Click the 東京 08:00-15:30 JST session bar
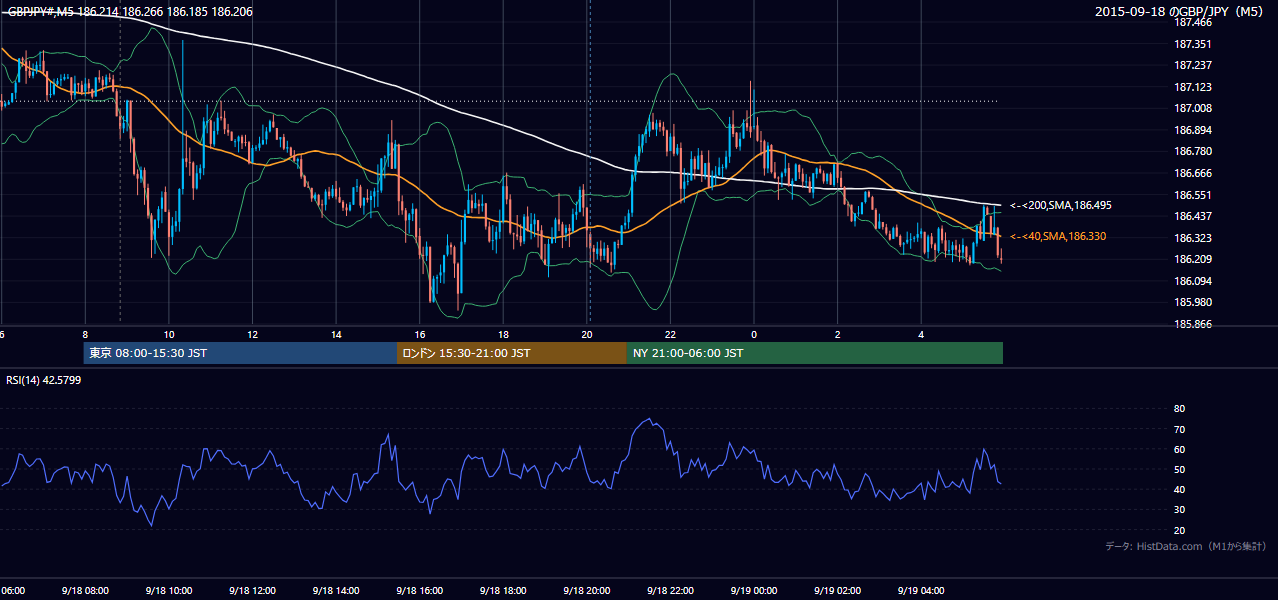Viewport: 1278px width, 600px height. [x=241, y=353]
